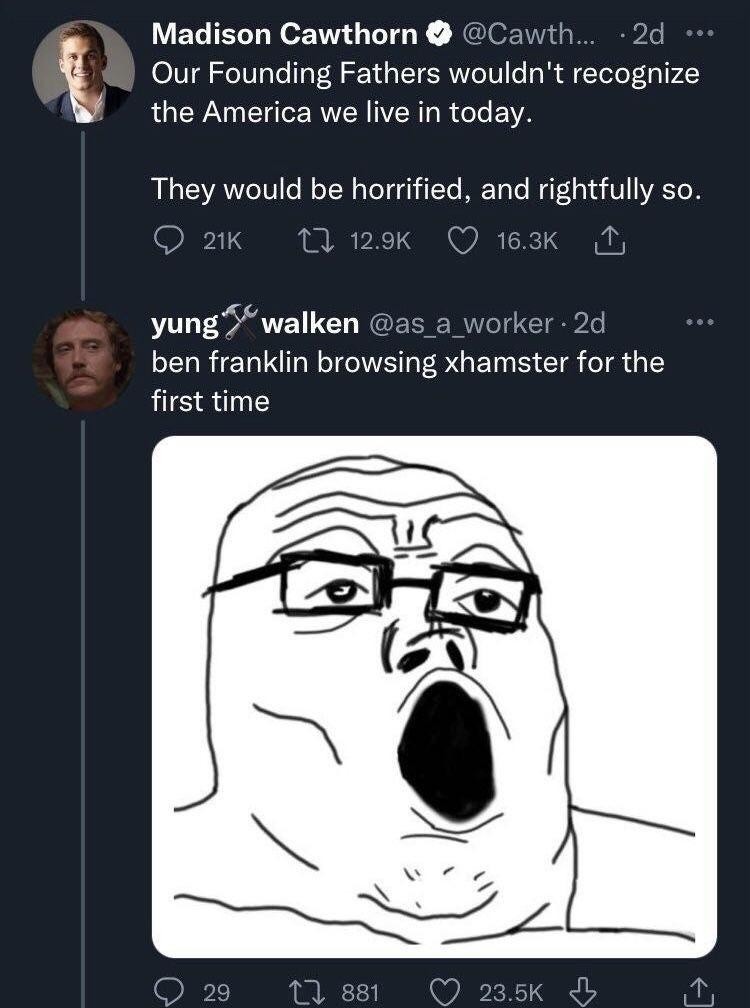This screenshot has height=1008, width=750.
Task: Click the Madison Cawthorn display name
Action: 285,35
